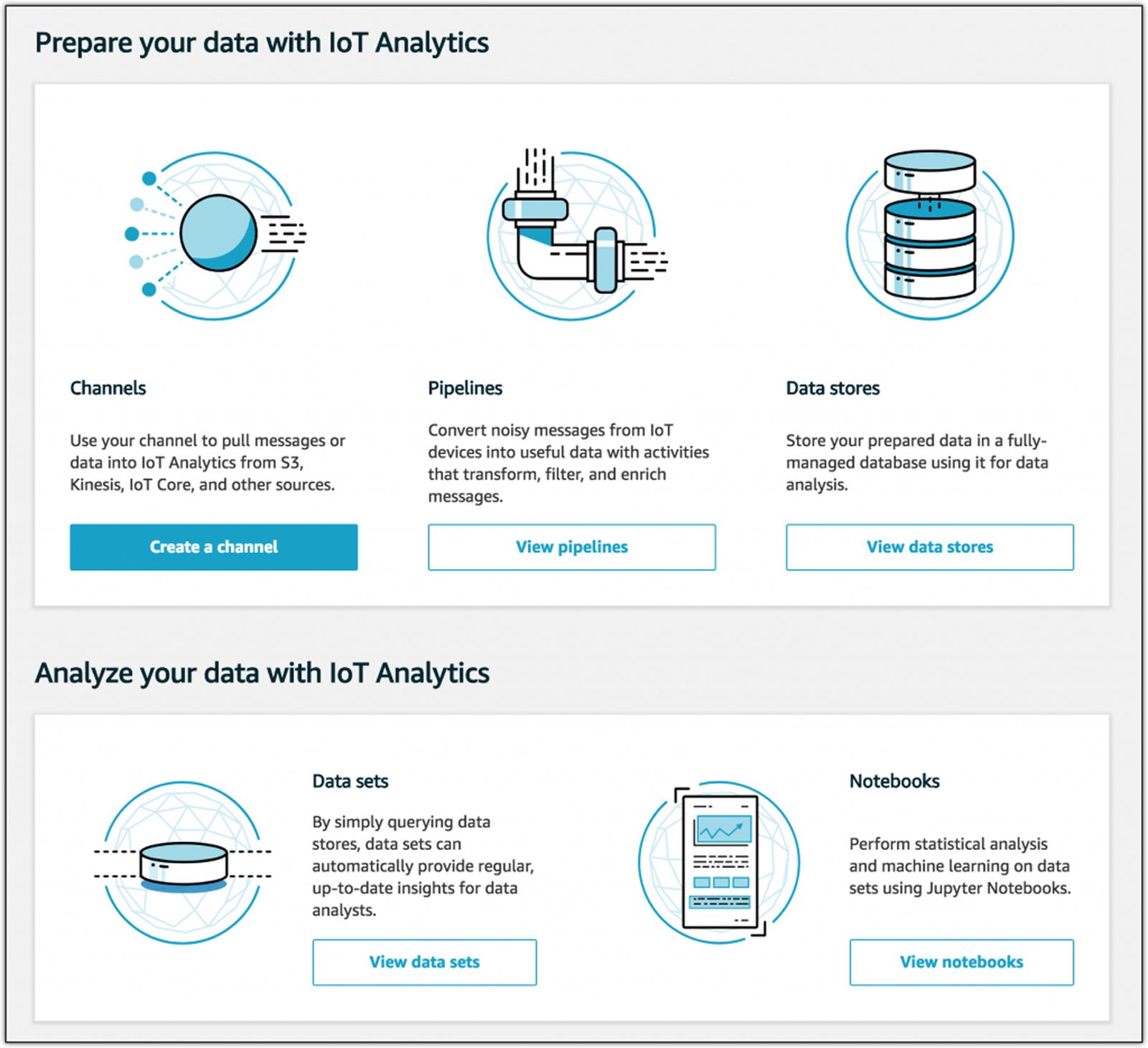Click the Pipelines pipe illustration icon
This screenshot has width=1148, height=1048.
click(572, 235)
